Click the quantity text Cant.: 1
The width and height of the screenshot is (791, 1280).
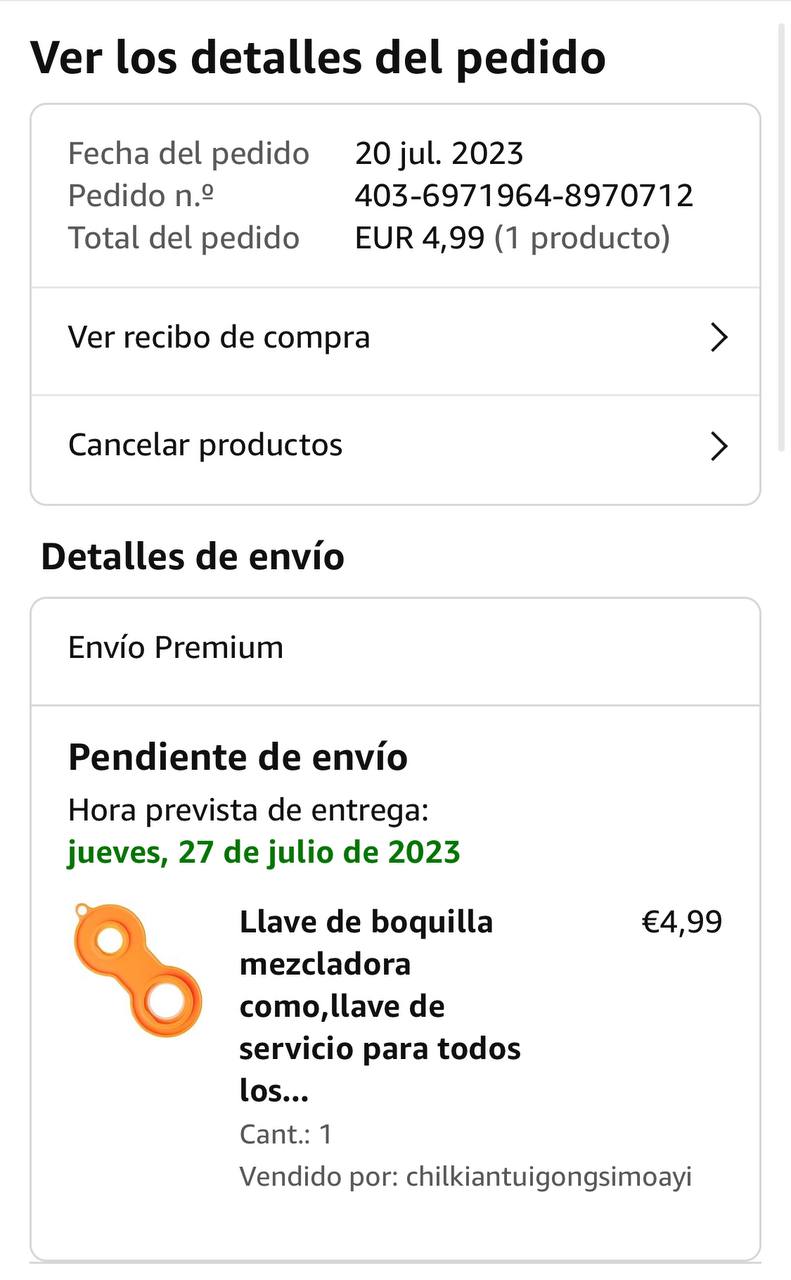tap(286, 1134)
